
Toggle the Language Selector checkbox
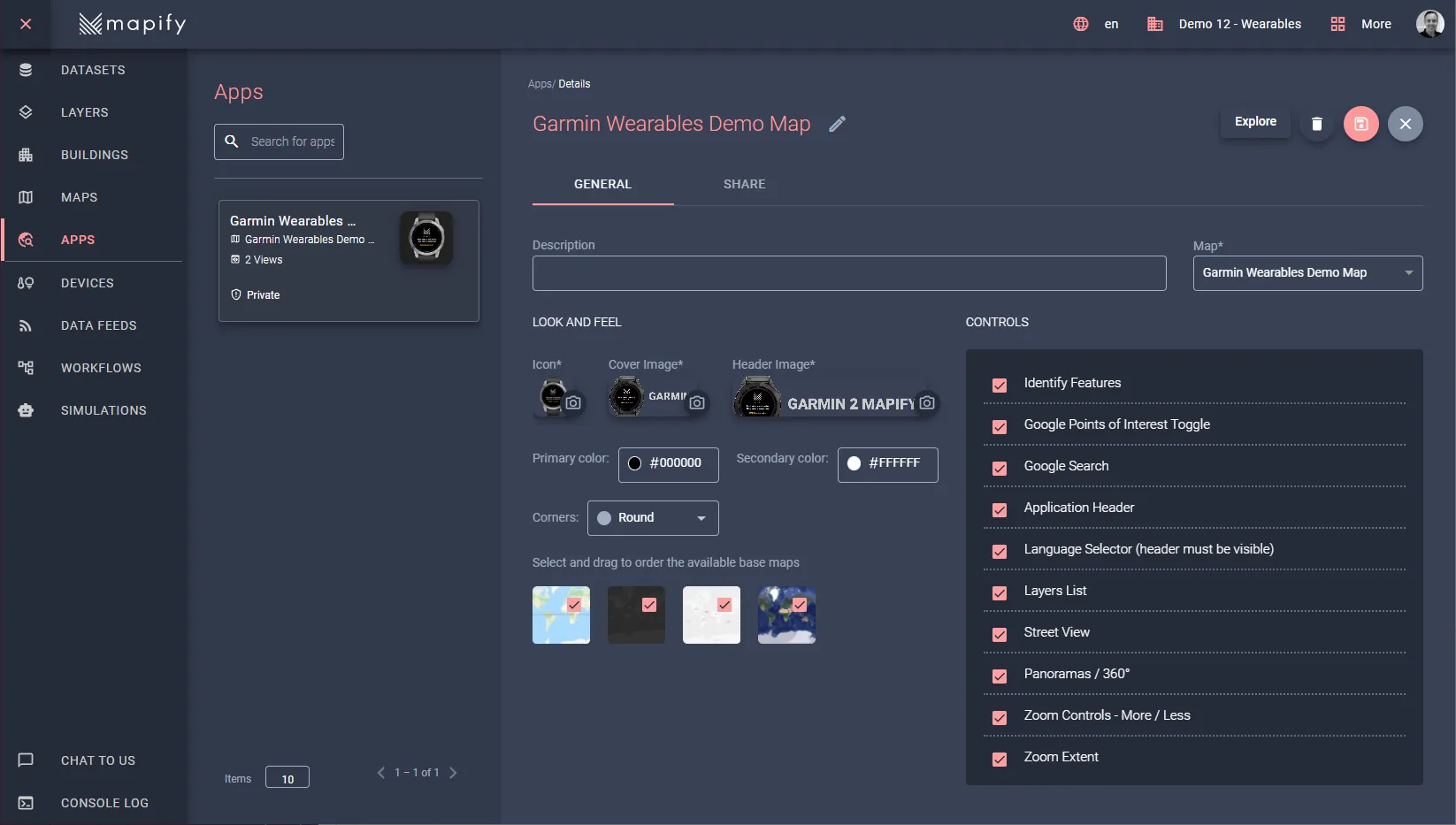click(1000, 552)
